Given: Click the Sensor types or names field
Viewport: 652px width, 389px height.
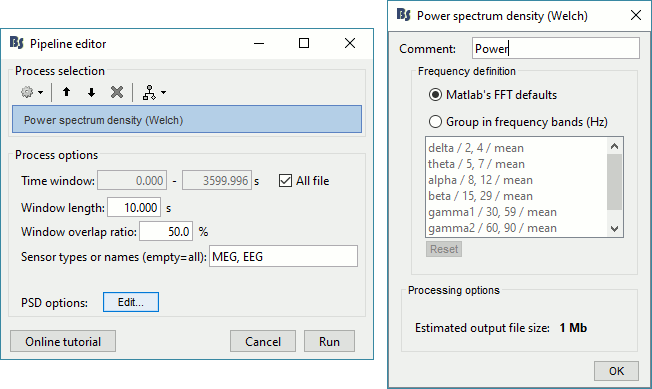Looking at the screenshot, I should tap(283, 256).
